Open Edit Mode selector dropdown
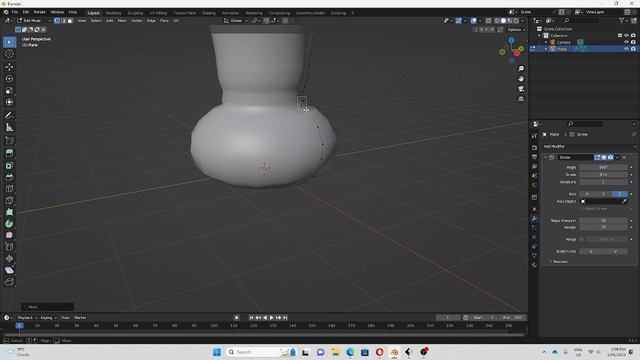This screenshot has height=360, width=640. pos(34,20)
